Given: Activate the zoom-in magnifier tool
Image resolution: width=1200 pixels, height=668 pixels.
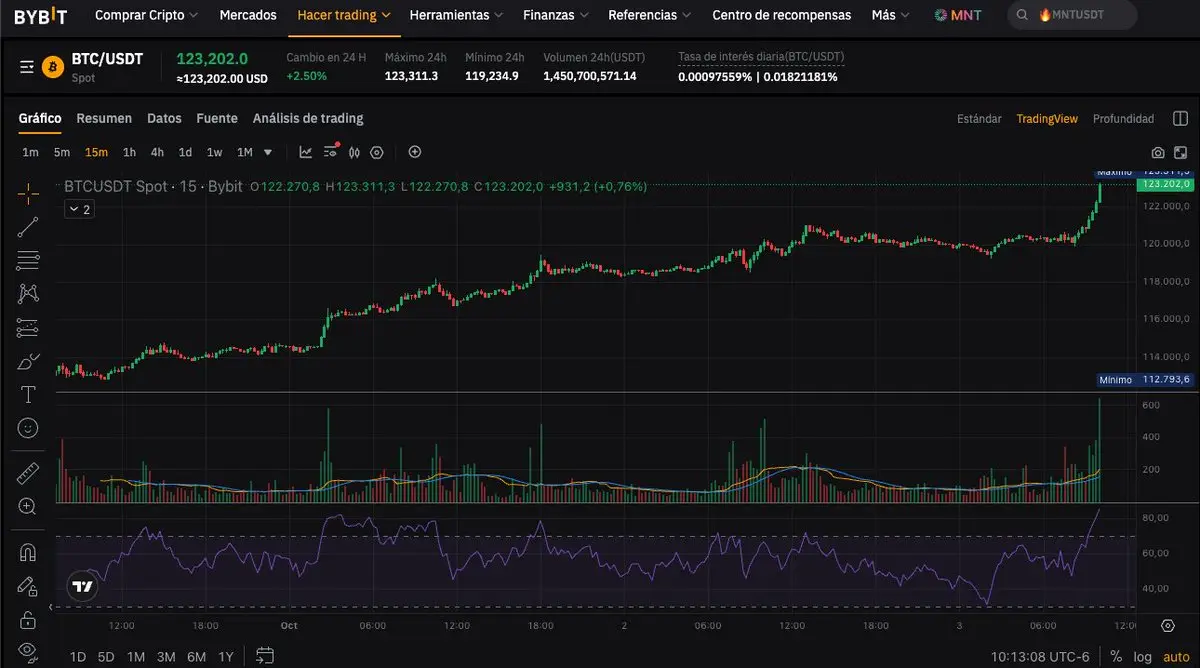Looking at the screenshot, I should (x=28, y=507).
